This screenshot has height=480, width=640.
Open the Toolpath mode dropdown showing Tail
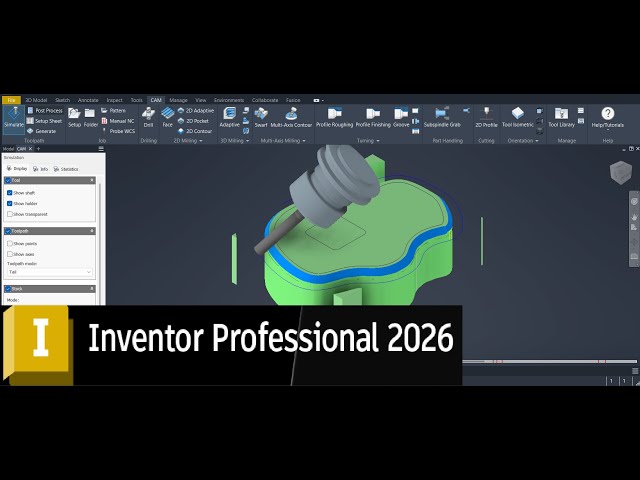(x=50, y=272)
